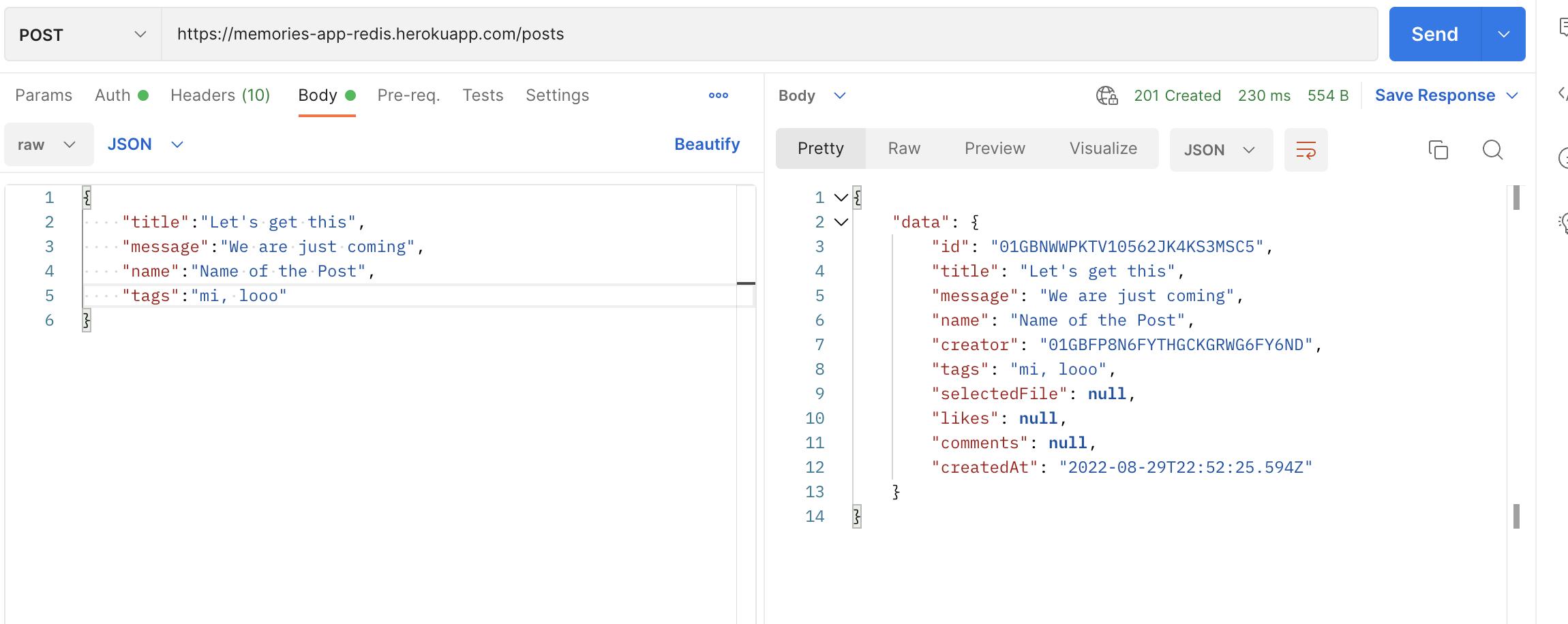Select the request Body tab
The width and height of the screenshot is (1568, 624).
327,95
